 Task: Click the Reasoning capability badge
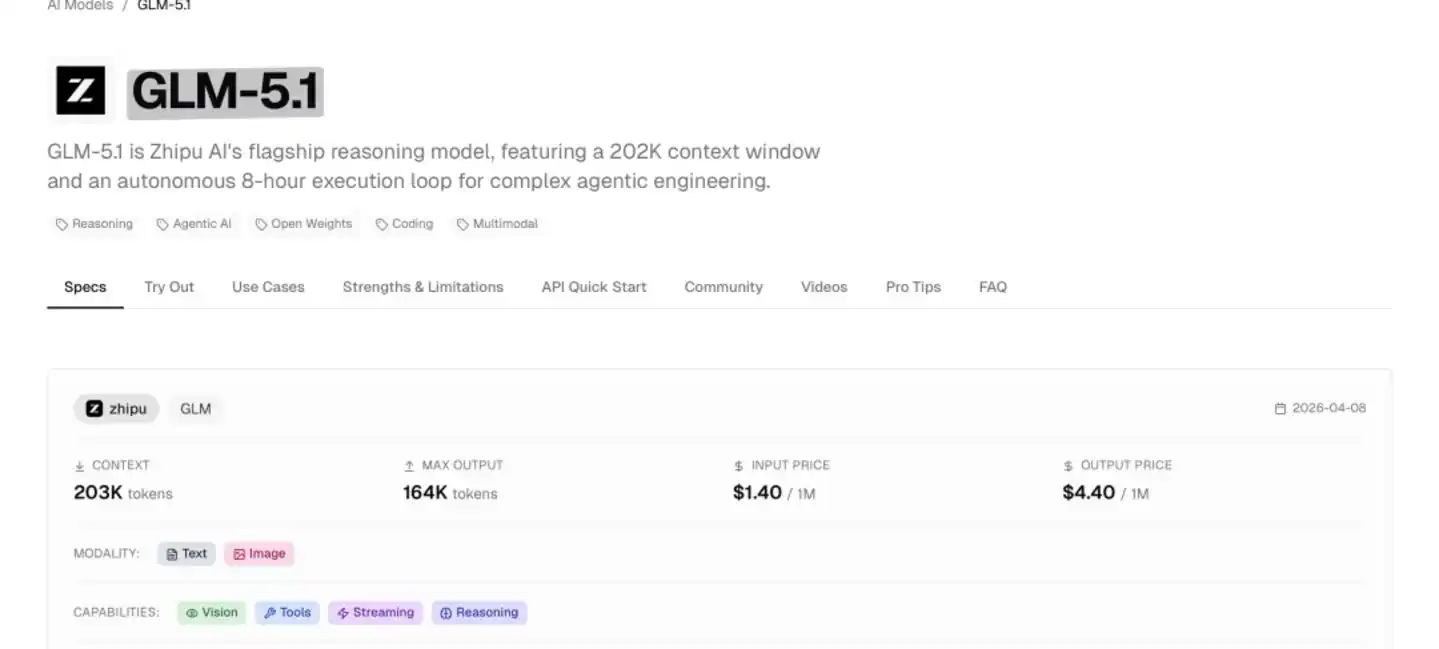click(479, 613)
